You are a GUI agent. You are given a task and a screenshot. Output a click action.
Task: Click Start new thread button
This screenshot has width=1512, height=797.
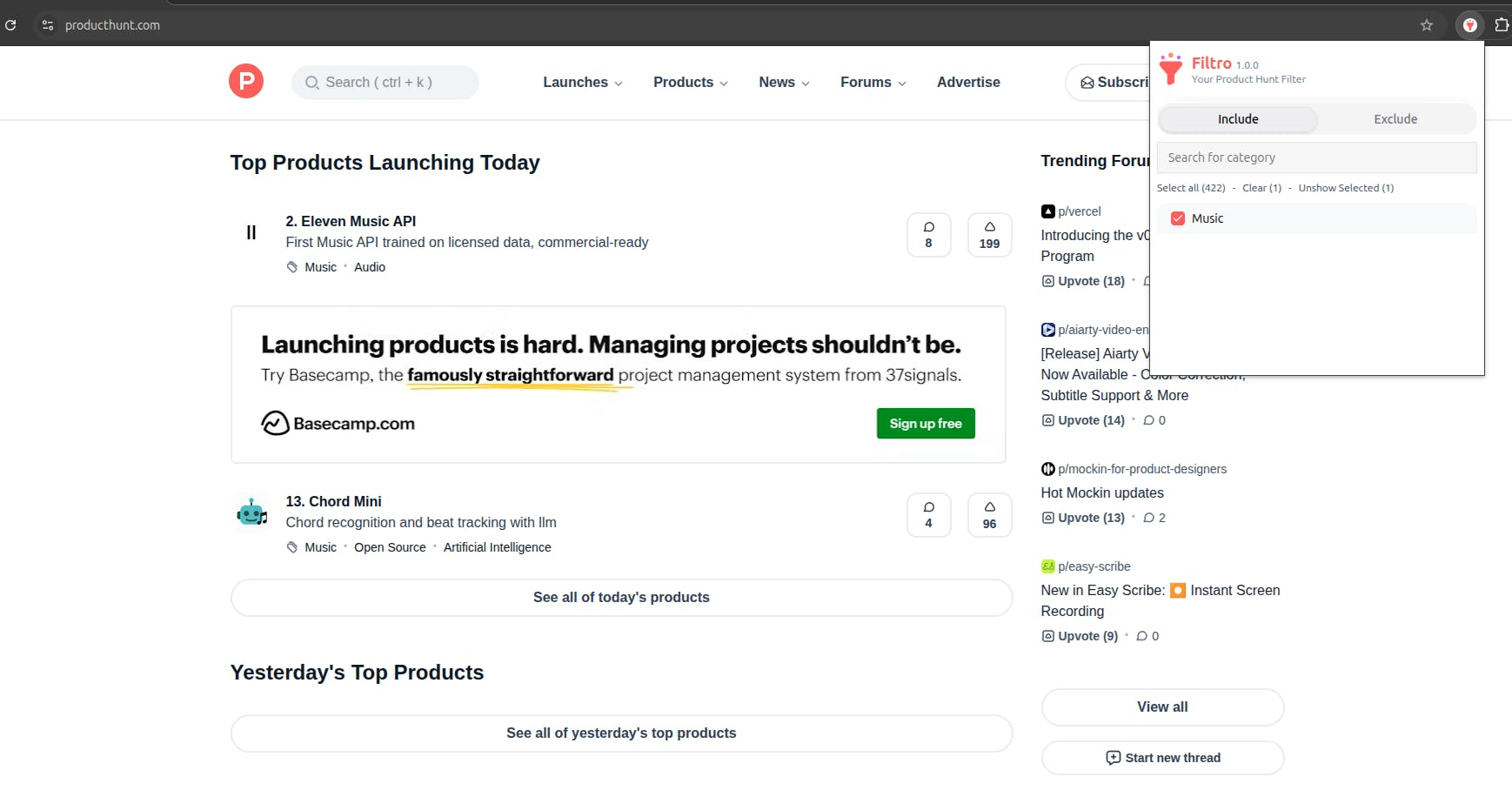pos(1162,758)
